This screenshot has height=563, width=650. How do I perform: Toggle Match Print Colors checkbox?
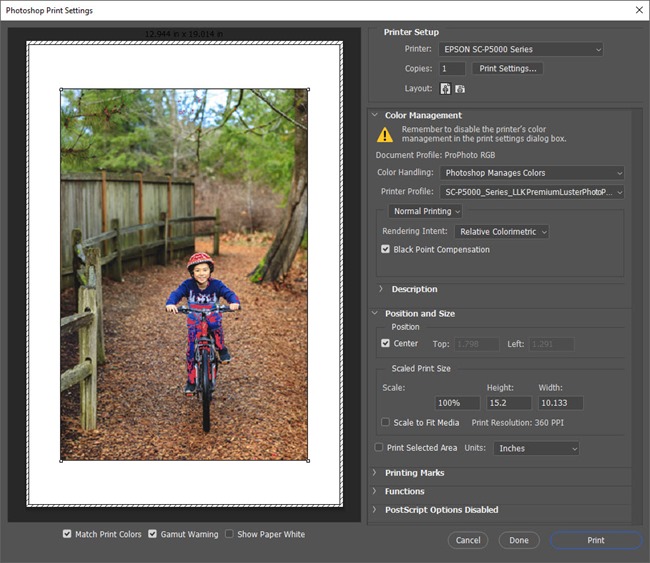67,534
